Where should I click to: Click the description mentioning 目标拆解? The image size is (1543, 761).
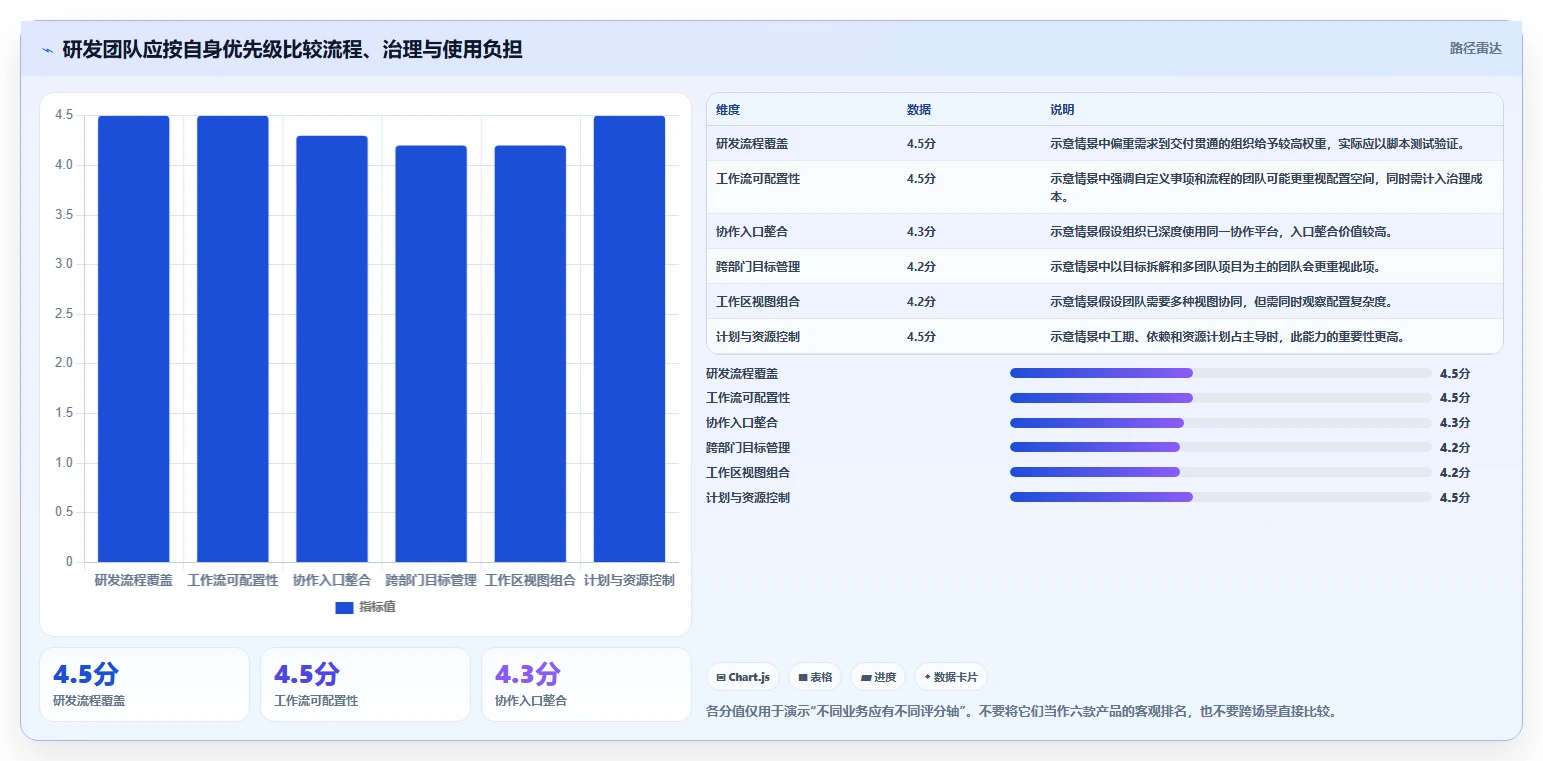point(1215,267)
